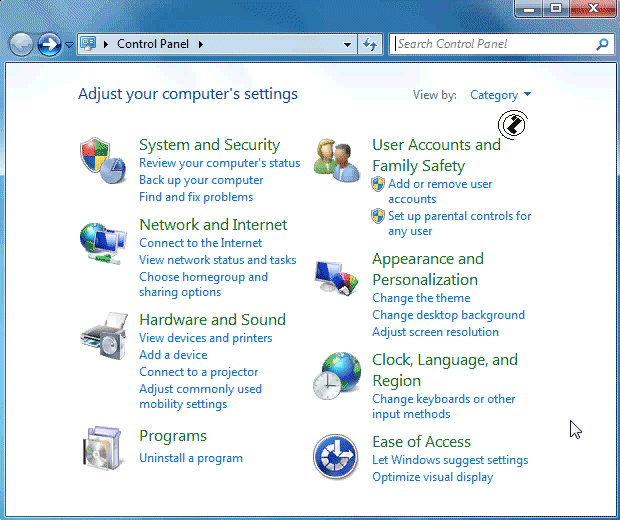Click Change keyboards or other input methods
This screenshot has width=620, height=520.
click(444, 406)
